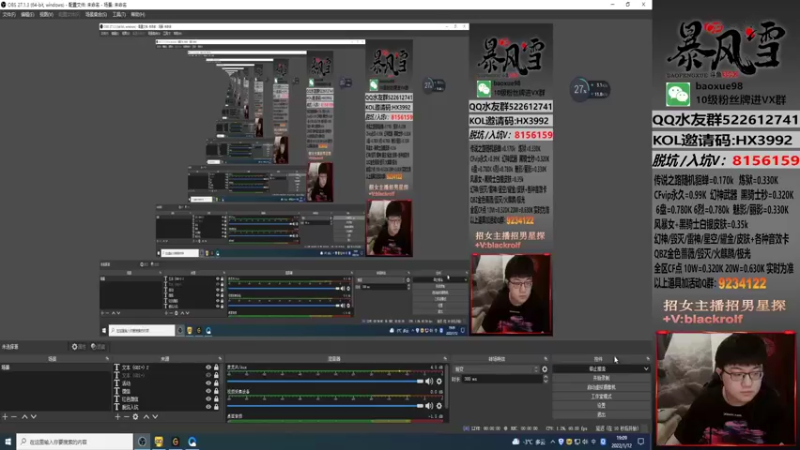Expand the streaming button dropdown arrow in Controls

tap(646, 369)
